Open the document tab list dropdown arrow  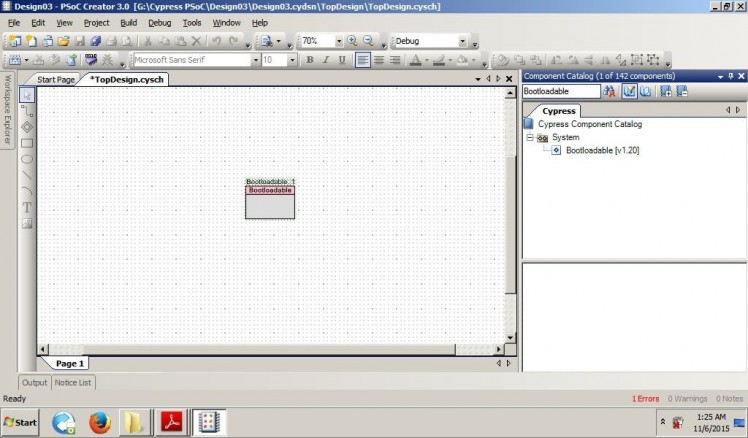[x=478, y=79]
